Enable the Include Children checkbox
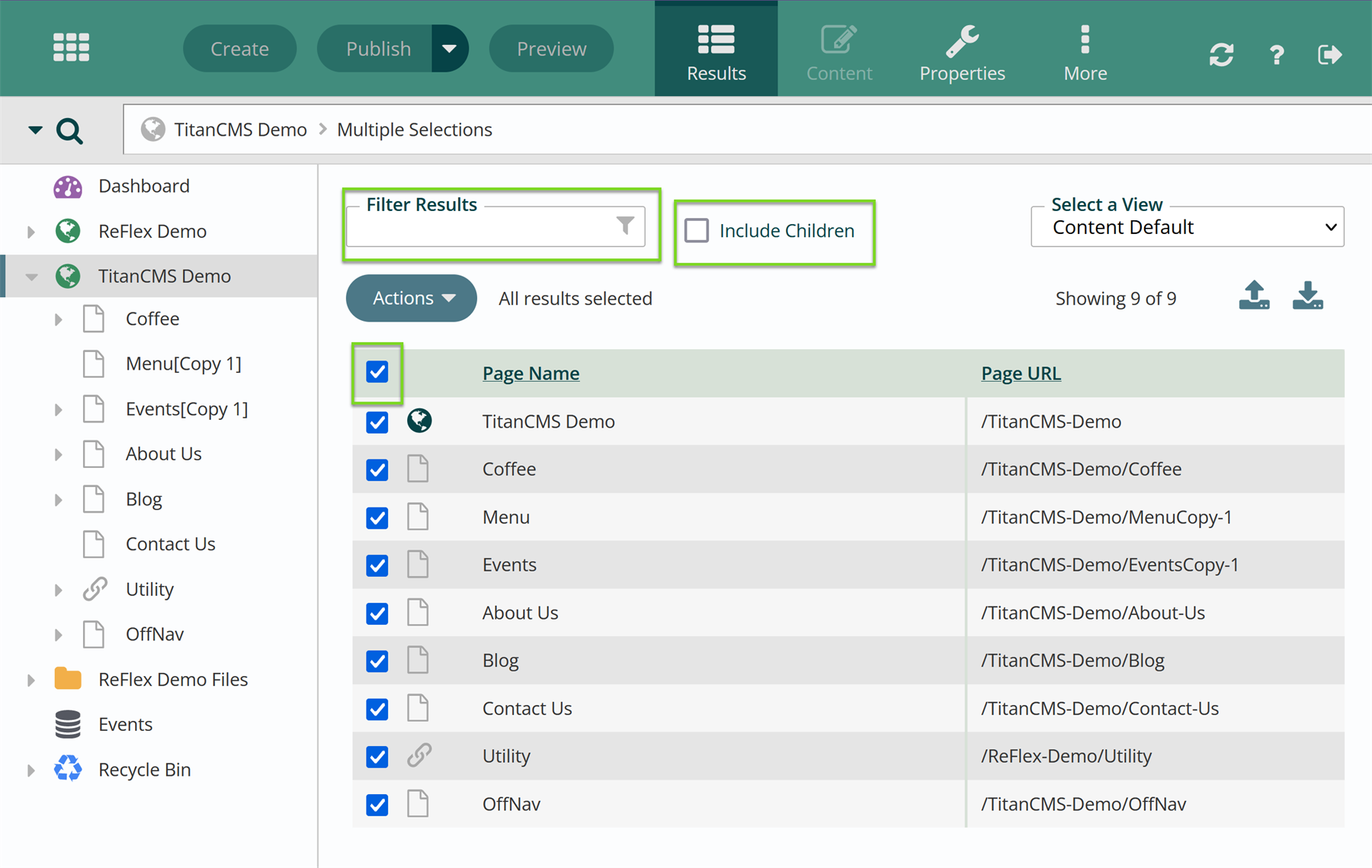Viewport: 1372px width, 868px height. click(697, 230)
